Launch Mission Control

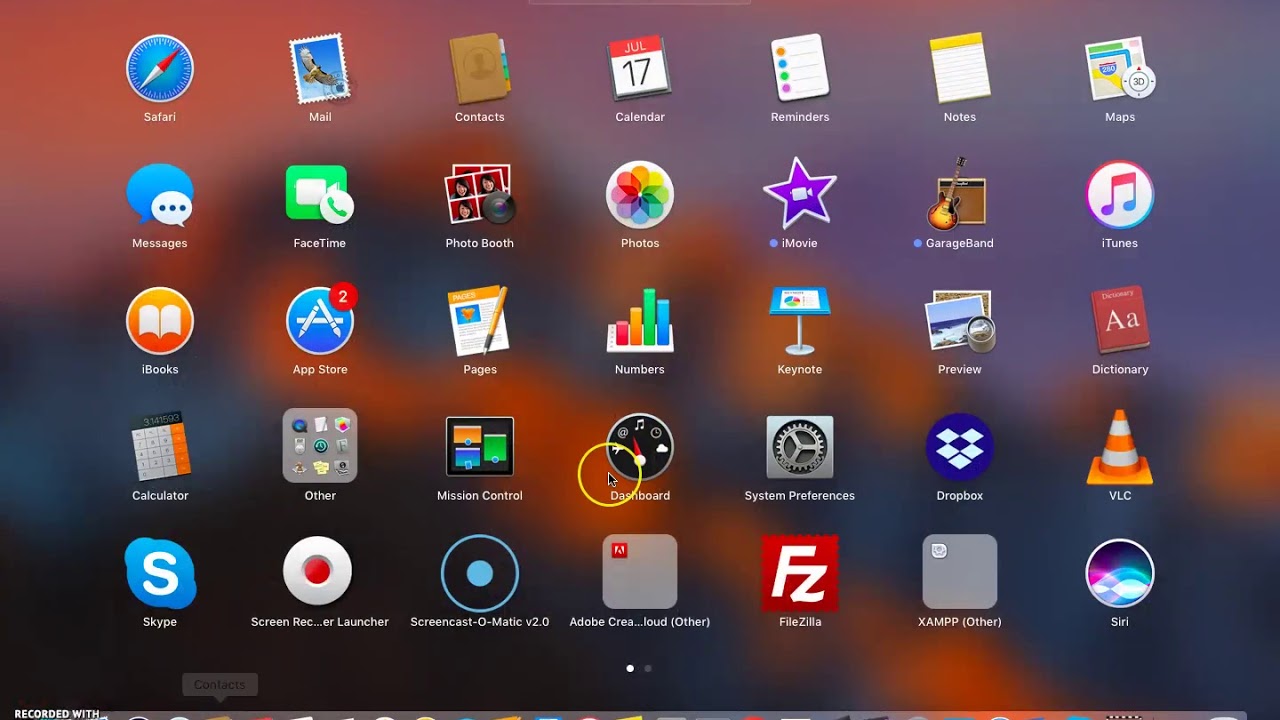(480, 447)
